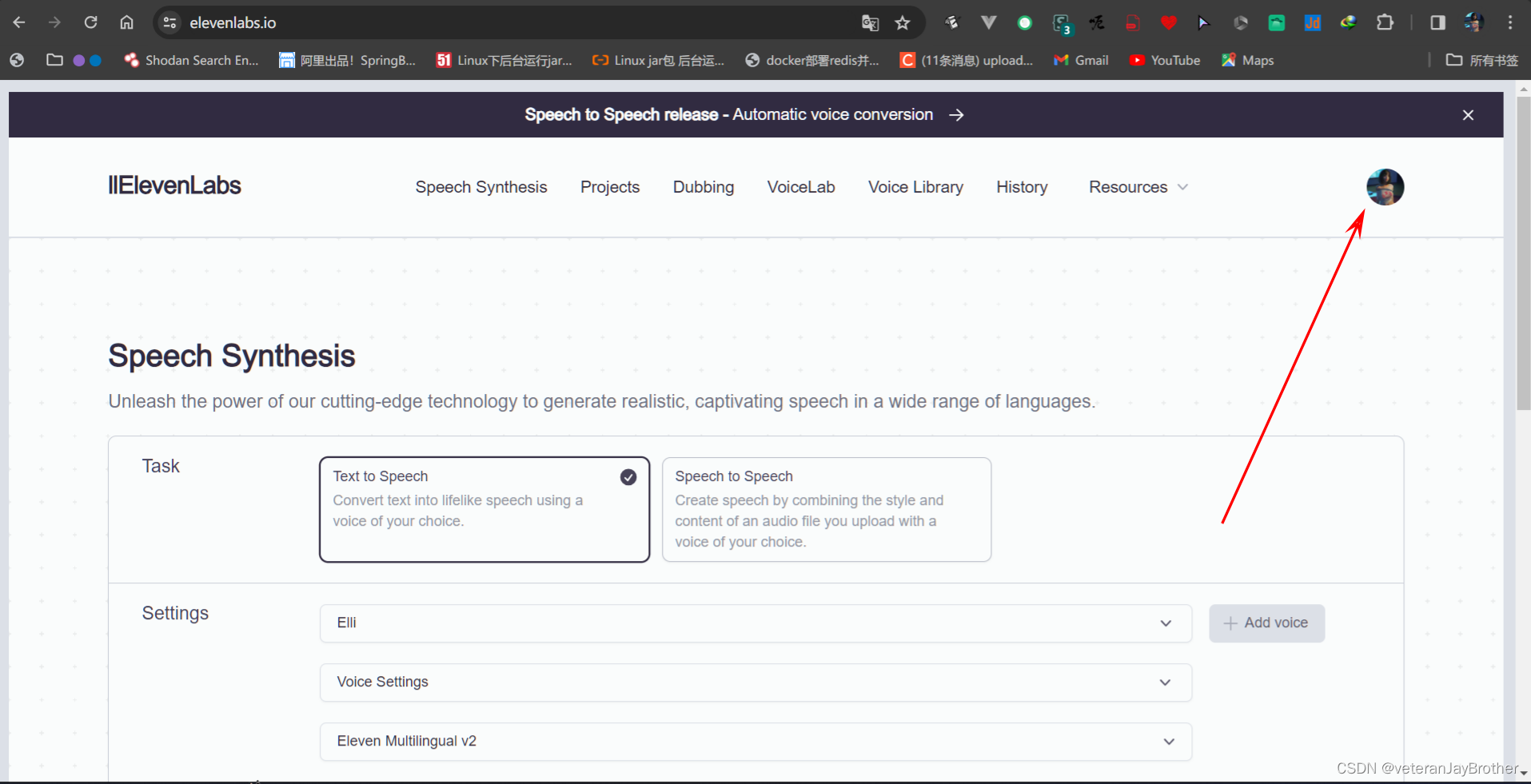Open the Chrome profile avatar
The height and width of the screenshot is (784, 1531).
coord(1474,22)
